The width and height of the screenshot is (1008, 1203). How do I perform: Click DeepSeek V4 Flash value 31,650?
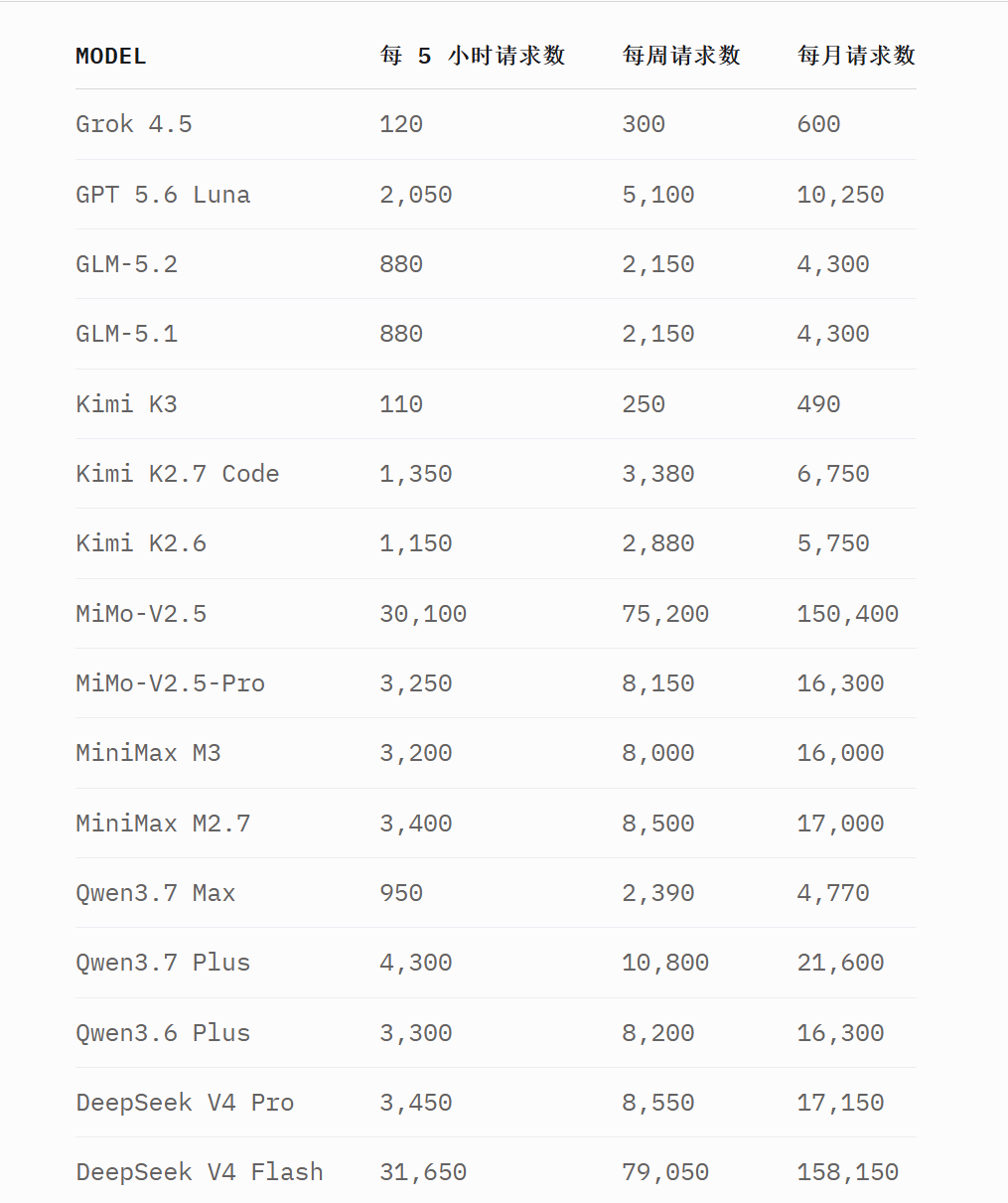pyautogui.click(x=423, y=1172)
